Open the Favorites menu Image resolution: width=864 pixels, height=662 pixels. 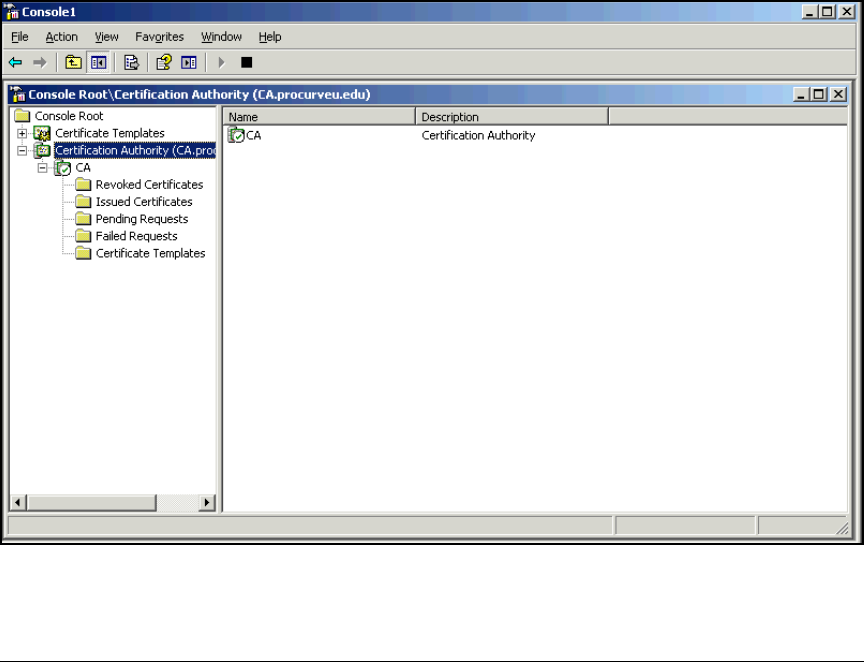click(159, 37)
